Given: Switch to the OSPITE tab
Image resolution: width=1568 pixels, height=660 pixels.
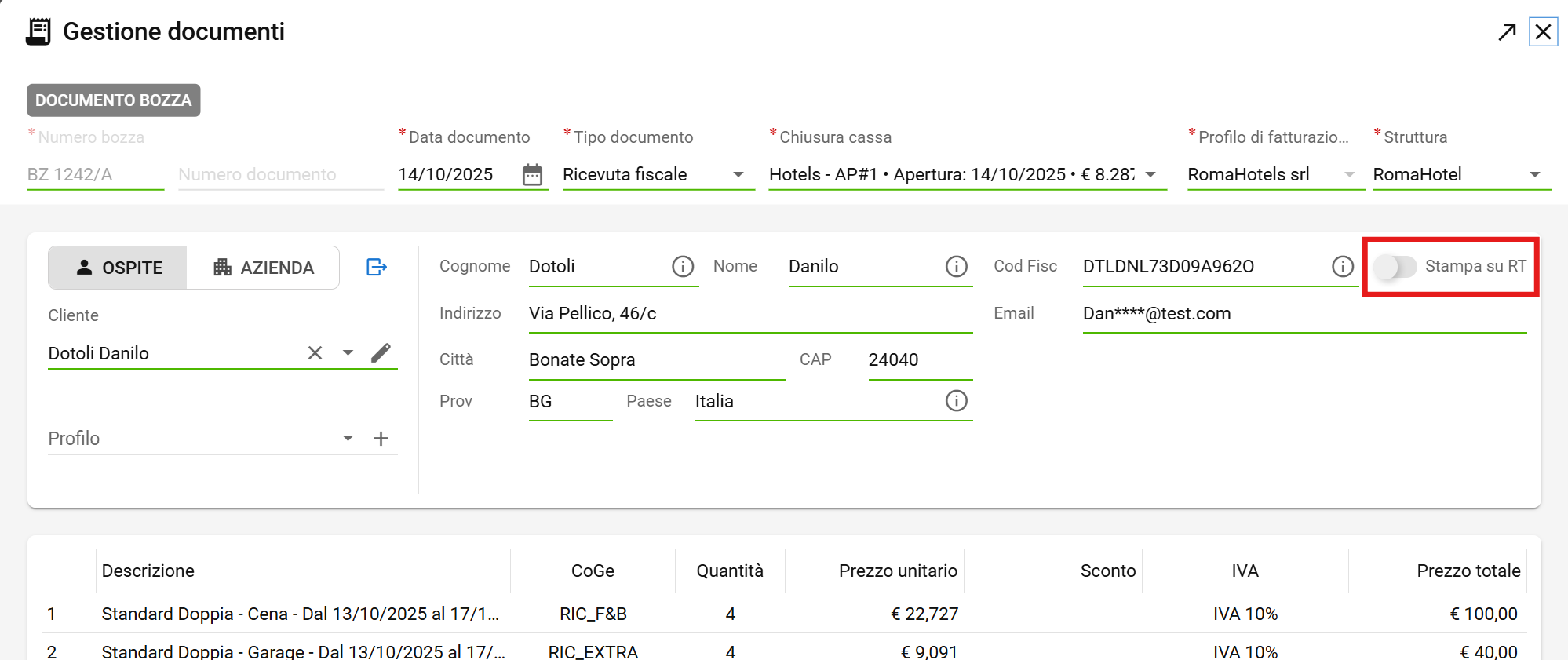Looking at the screenshot, I should click(x=118, y=268).
